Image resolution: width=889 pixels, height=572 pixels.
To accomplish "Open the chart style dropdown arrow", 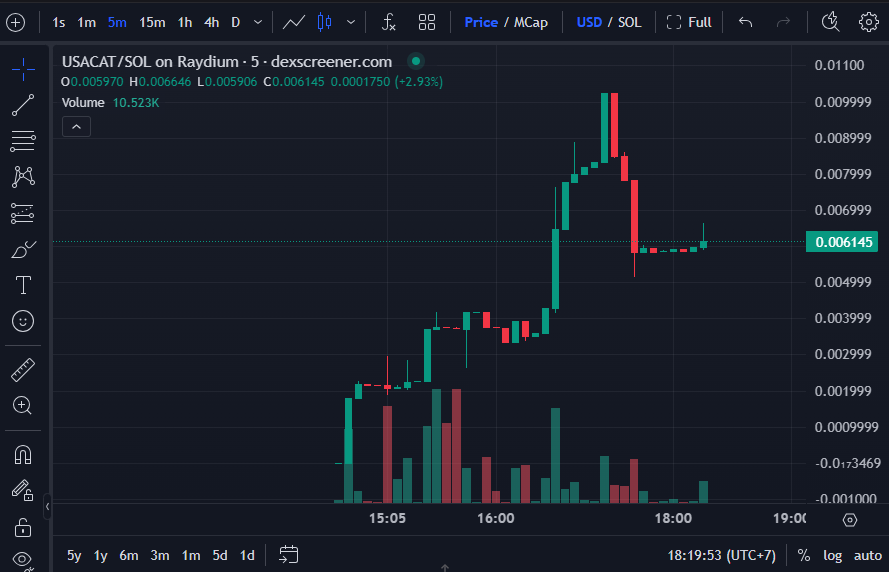I will coord(351,23).
